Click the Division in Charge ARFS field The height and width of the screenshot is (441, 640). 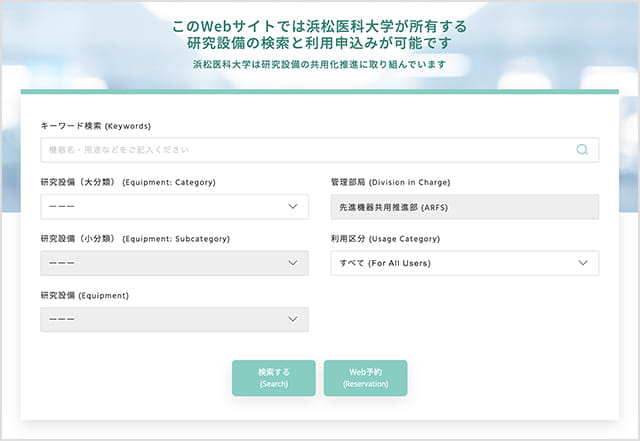[464, 207]
